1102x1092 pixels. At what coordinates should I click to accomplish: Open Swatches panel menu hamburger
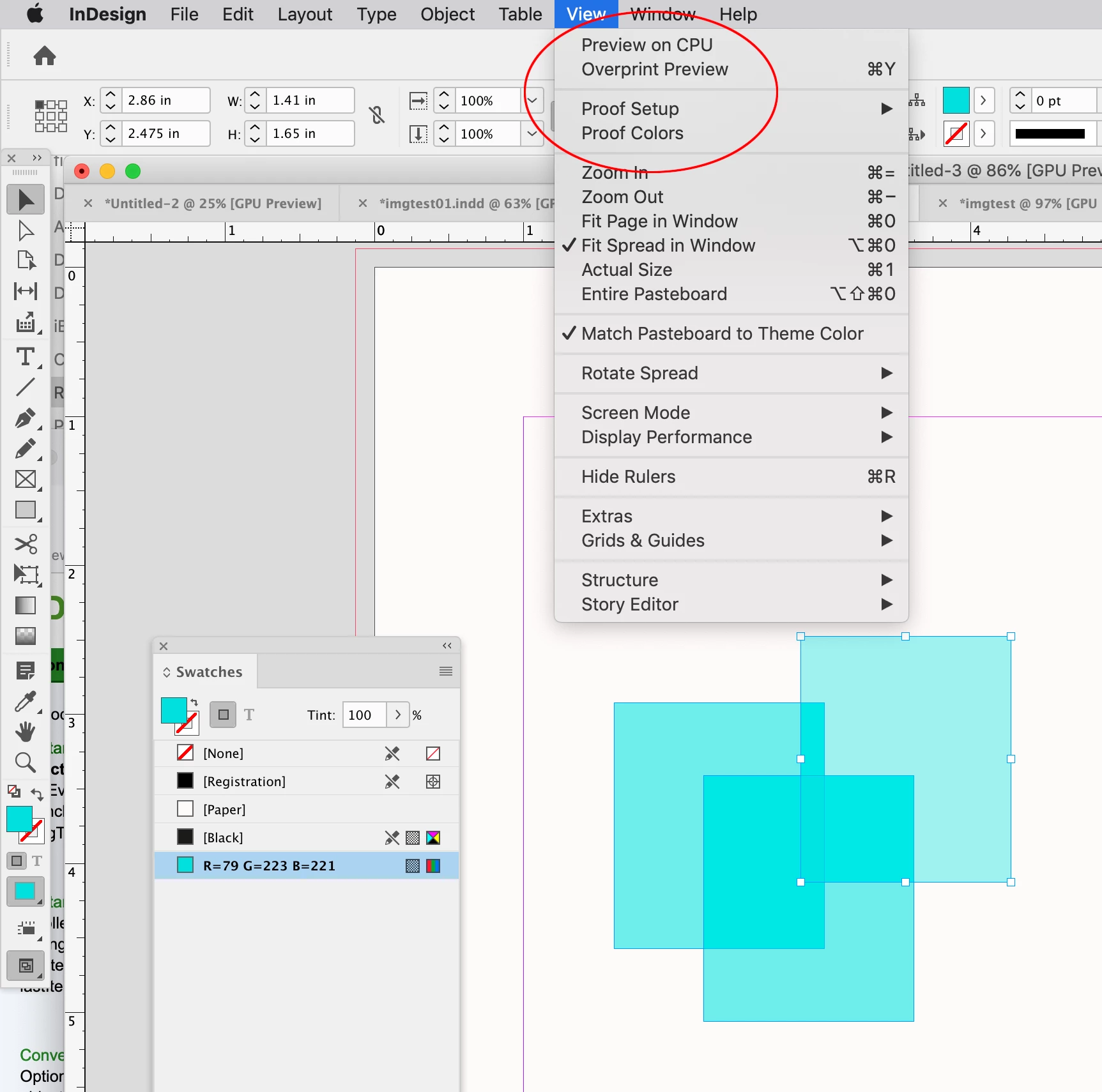(x=446, y=671)
